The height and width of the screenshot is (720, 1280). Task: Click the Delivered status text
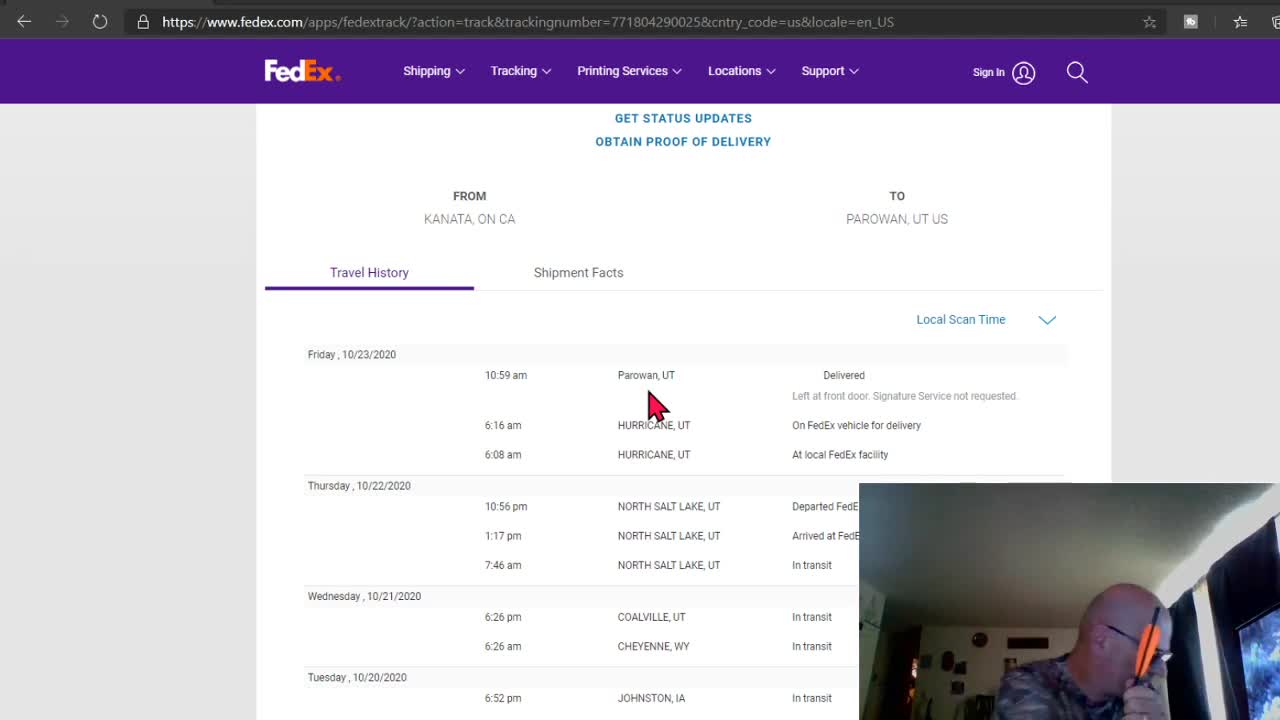844,375
